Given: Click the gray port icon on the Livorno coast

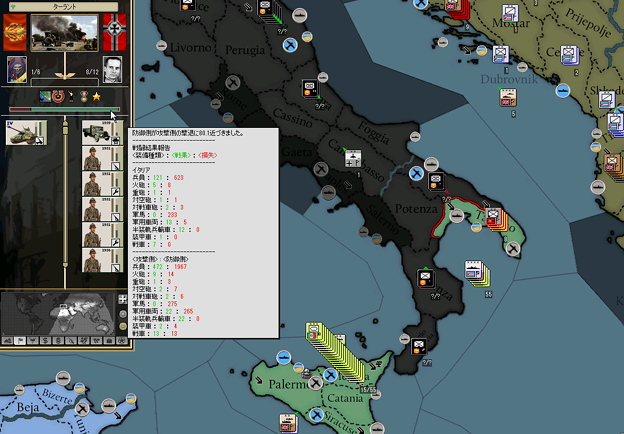Looking at the screenshot, I should coord(161,45).
